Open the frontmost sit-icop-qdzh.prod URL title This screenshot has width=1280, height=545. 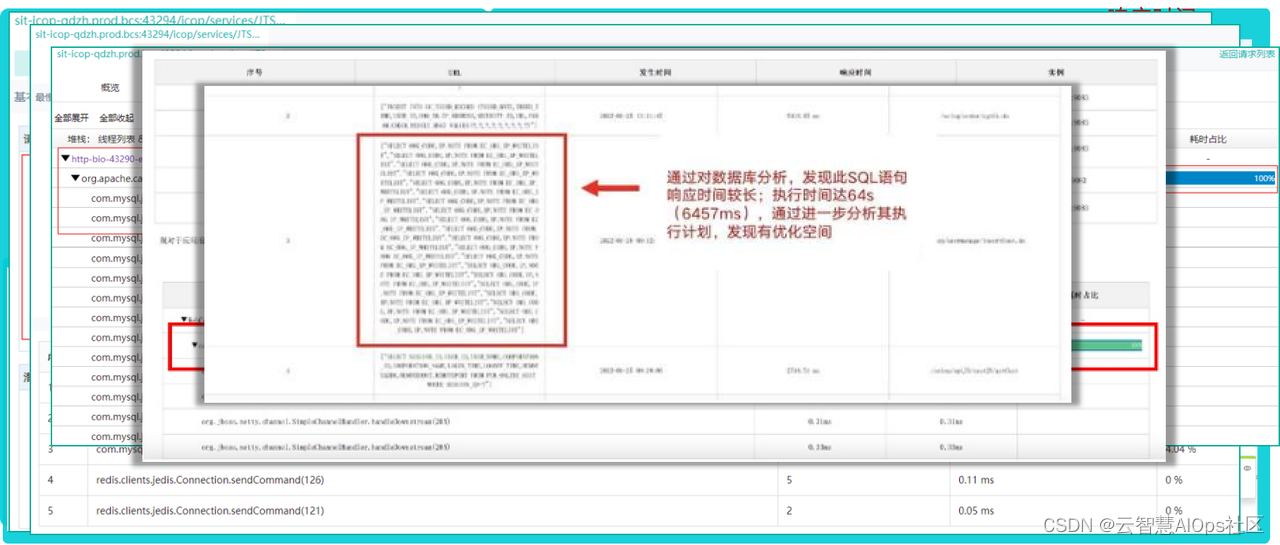pyautogui.click(x=99, y=54)
